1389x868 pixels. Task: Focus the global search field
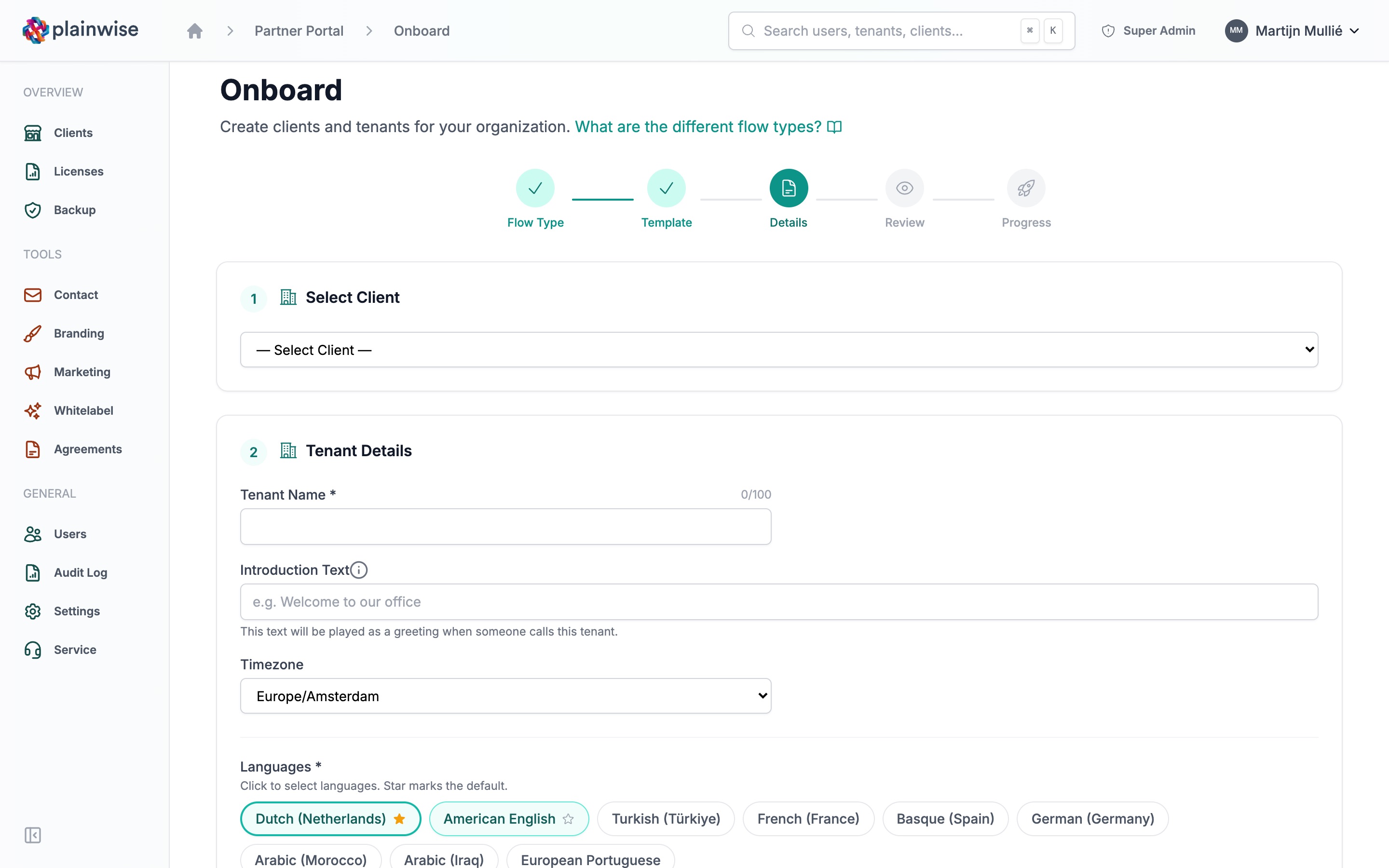pyautogui.click(x=901, y=31)
